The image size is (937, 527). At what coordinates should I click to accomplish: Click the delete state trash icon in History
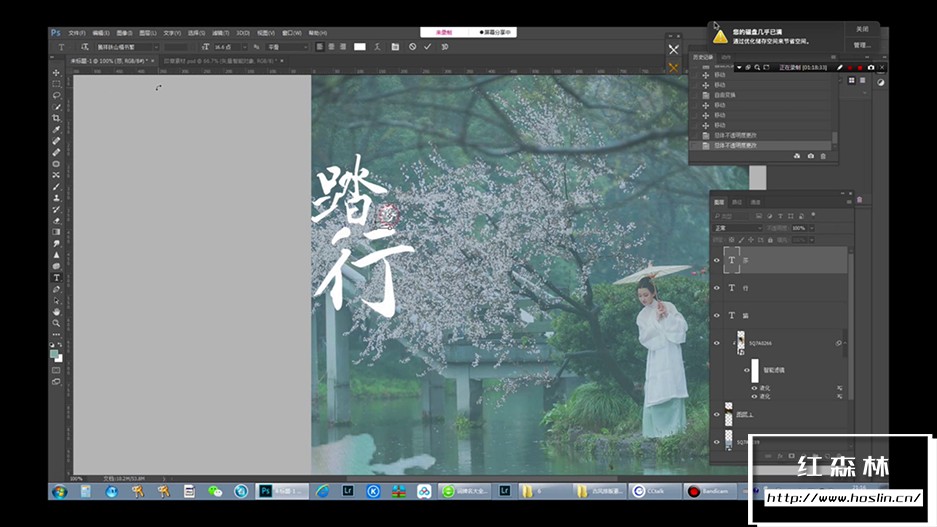(823, 156)
